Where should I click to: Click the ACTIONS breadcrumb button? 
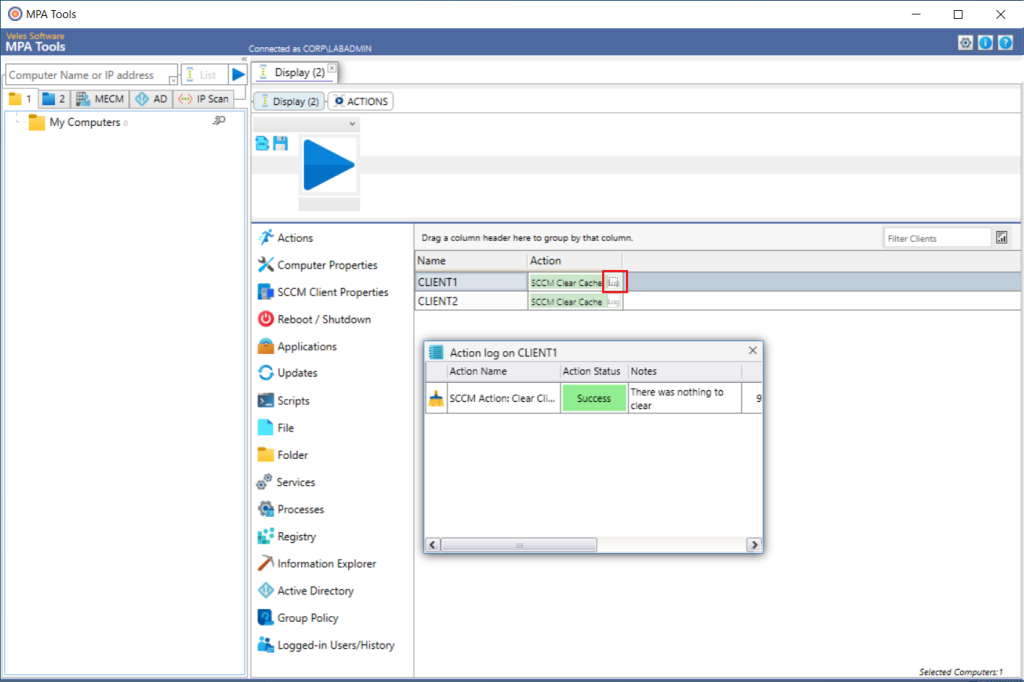click(360, 101)
